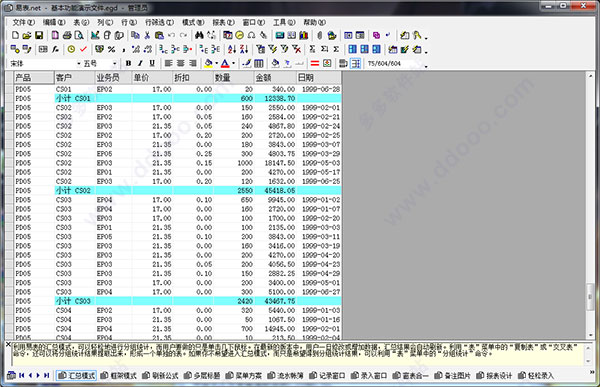This screenshot has width=600, height=387.
Task: Open Print Preview with the magnifier page icon
Action: click(79, 35)
